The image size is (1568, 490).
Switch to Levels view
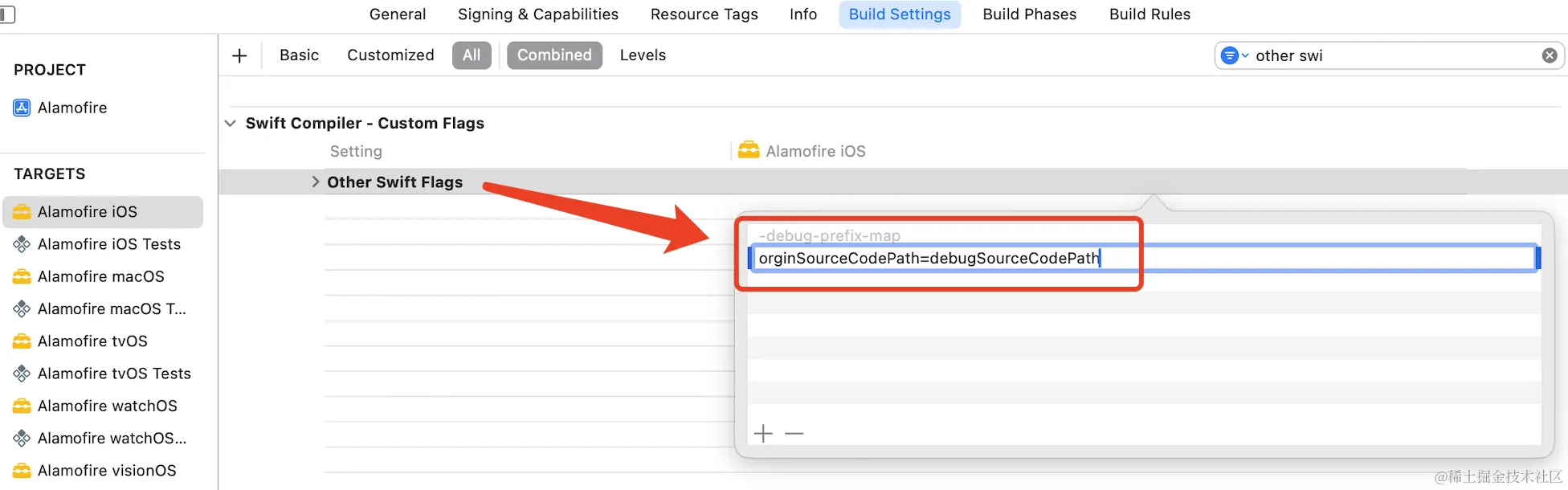pos(643,55)
